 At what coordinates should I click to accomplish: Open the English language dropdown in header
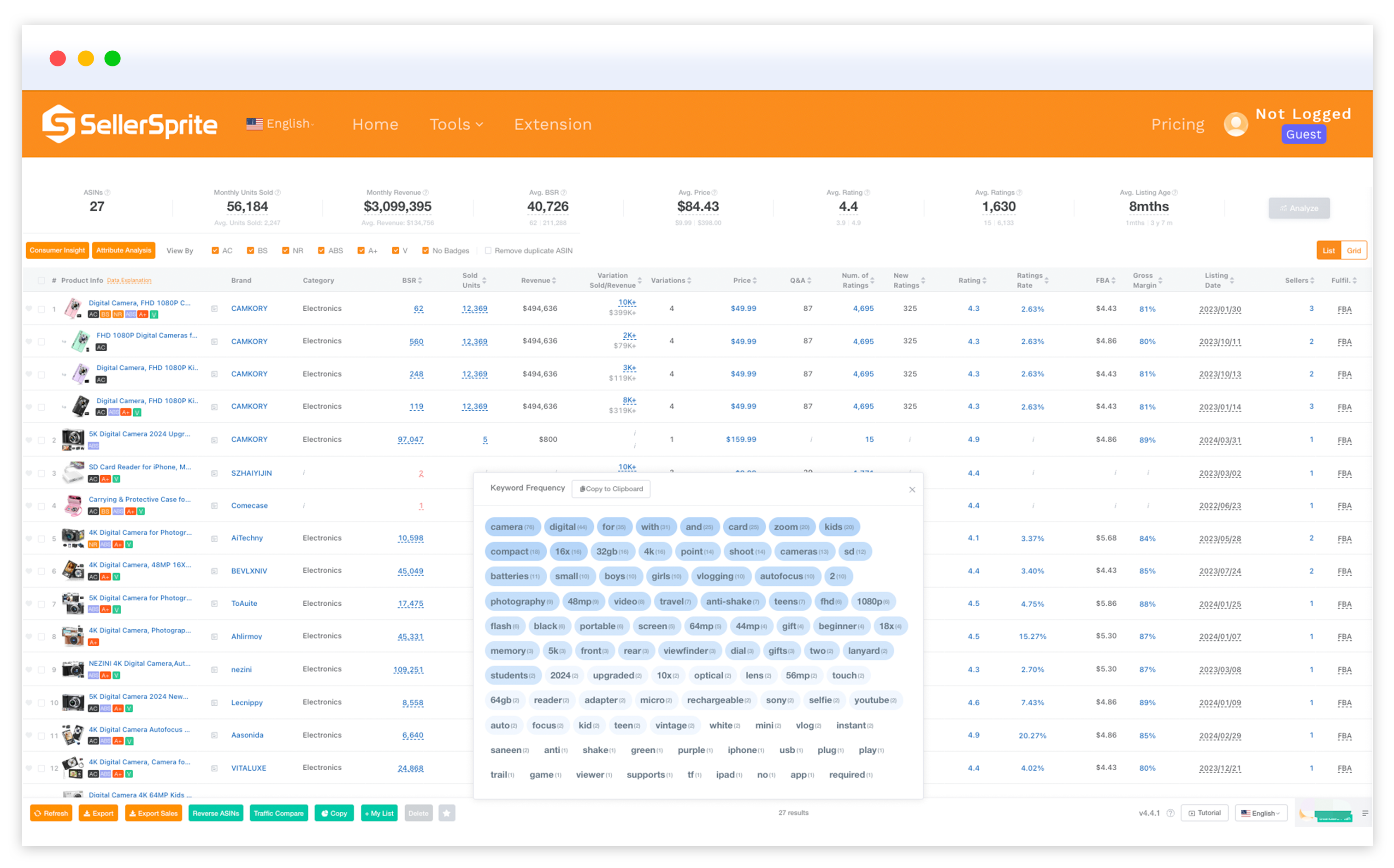280,124
